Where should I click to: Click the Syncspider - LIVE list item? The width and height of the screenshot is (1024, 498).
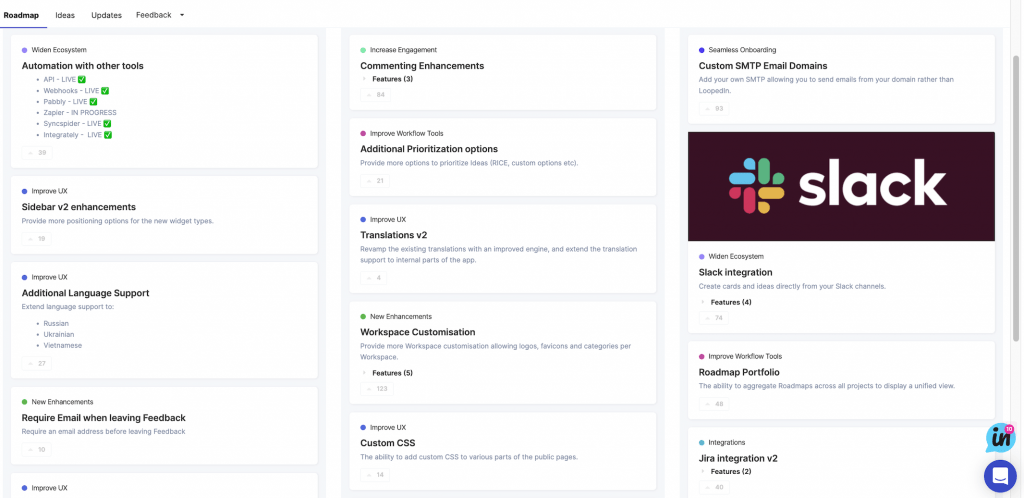pyautogui.click(x=77, y=124)
